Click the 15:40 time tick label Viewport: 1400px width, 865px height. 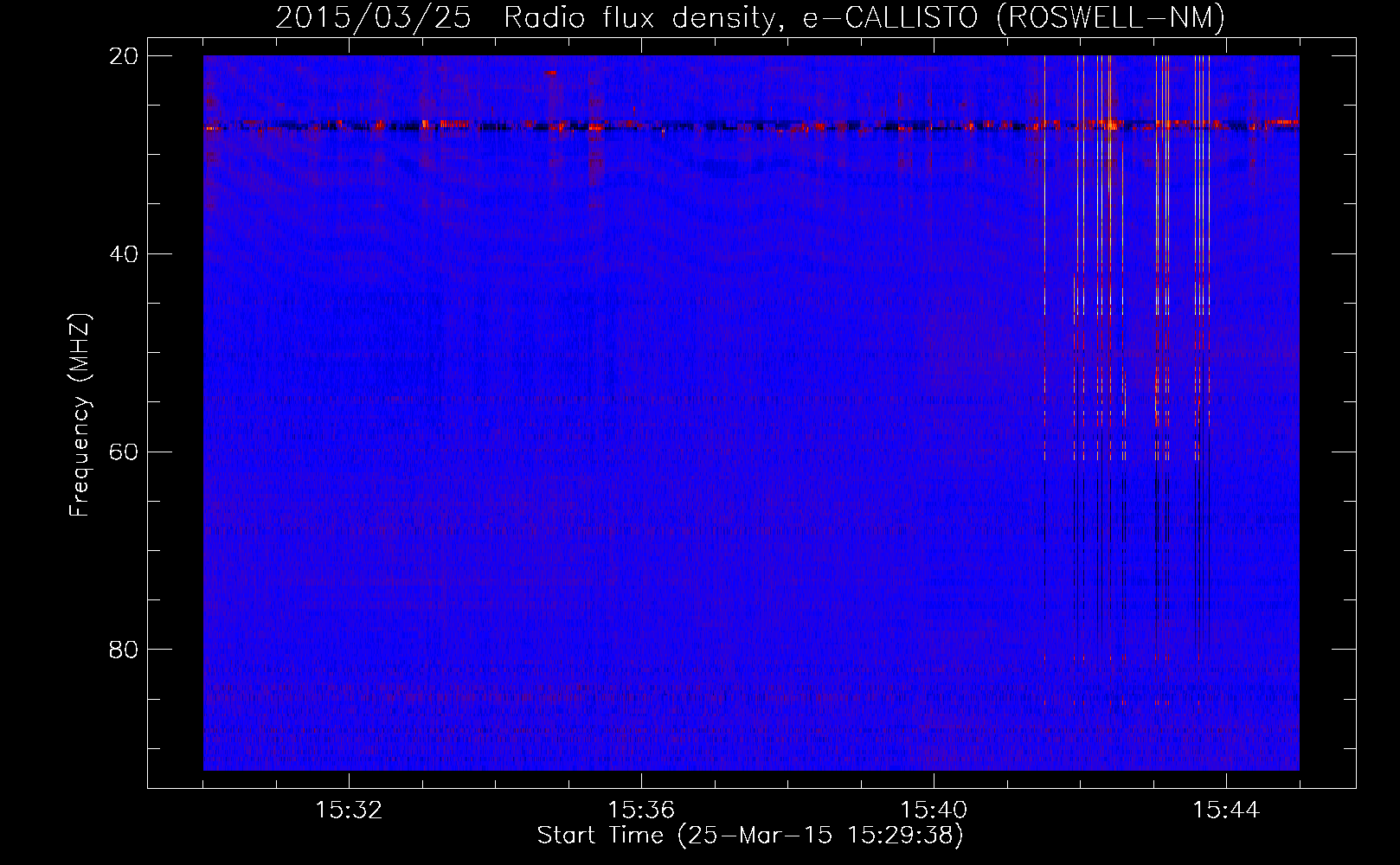point(934,811)
